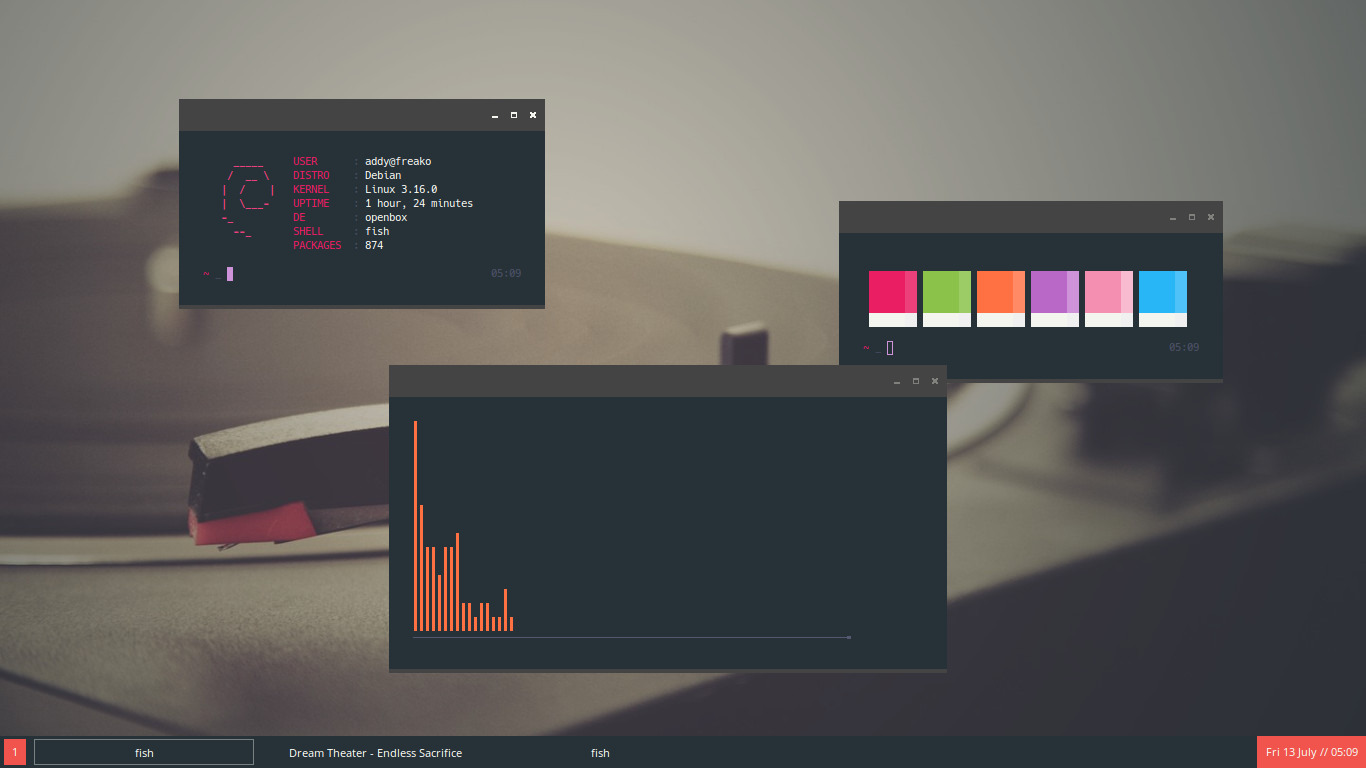The width and height of the screenshot is (1366, 768).
Task: Click the 05:09 timestamp in system info terminal
Action: pos(506,273)
